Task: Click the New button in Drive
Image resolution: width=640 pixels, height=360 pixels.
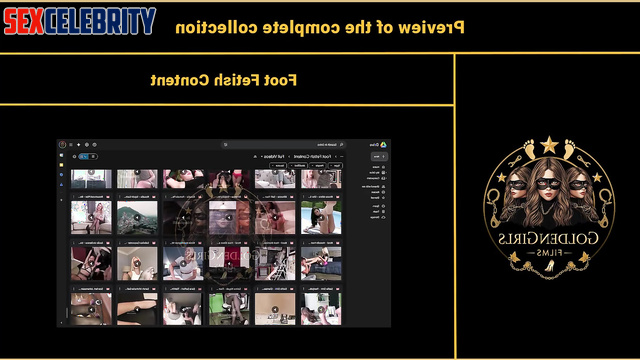Action: tap(379, 156)
